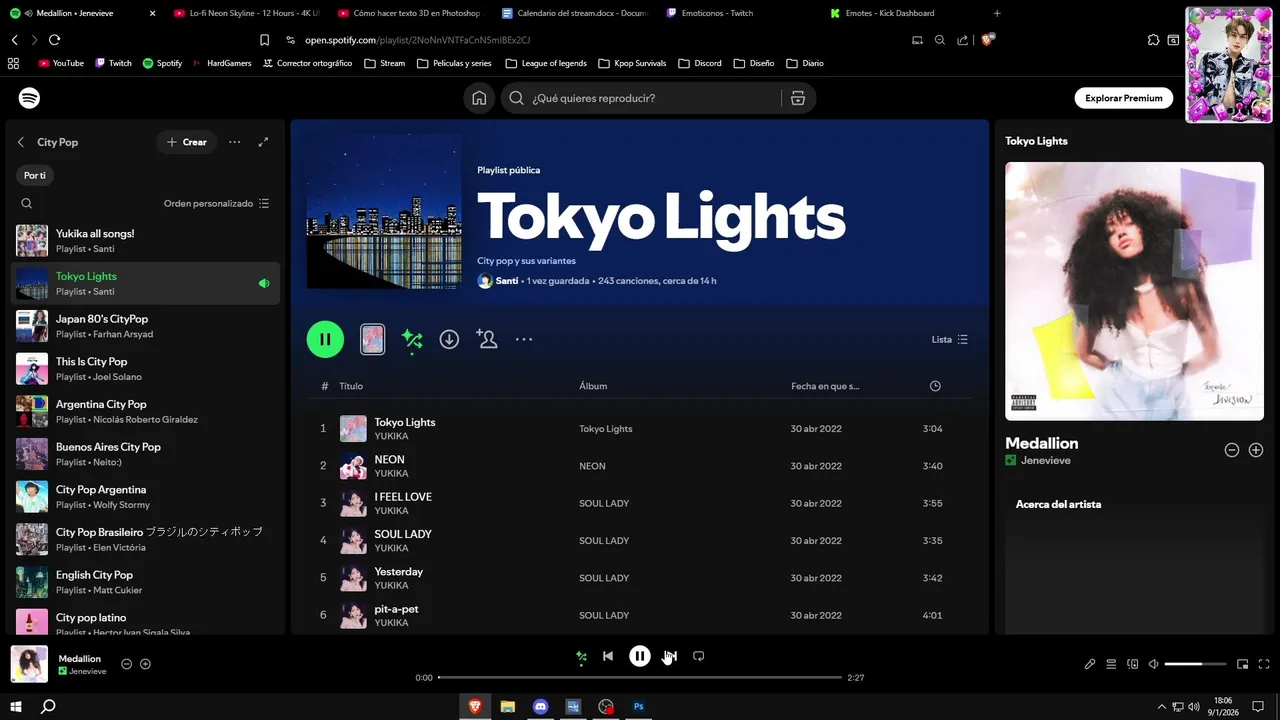Open Argentina City Pop playlist

click(146, 411)
